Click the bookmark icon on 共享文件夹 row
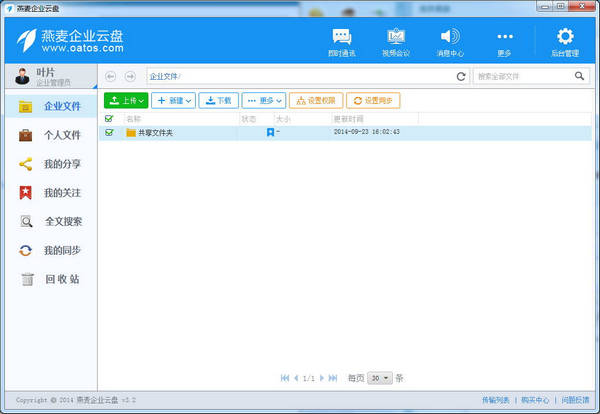 tap(270, 132)
